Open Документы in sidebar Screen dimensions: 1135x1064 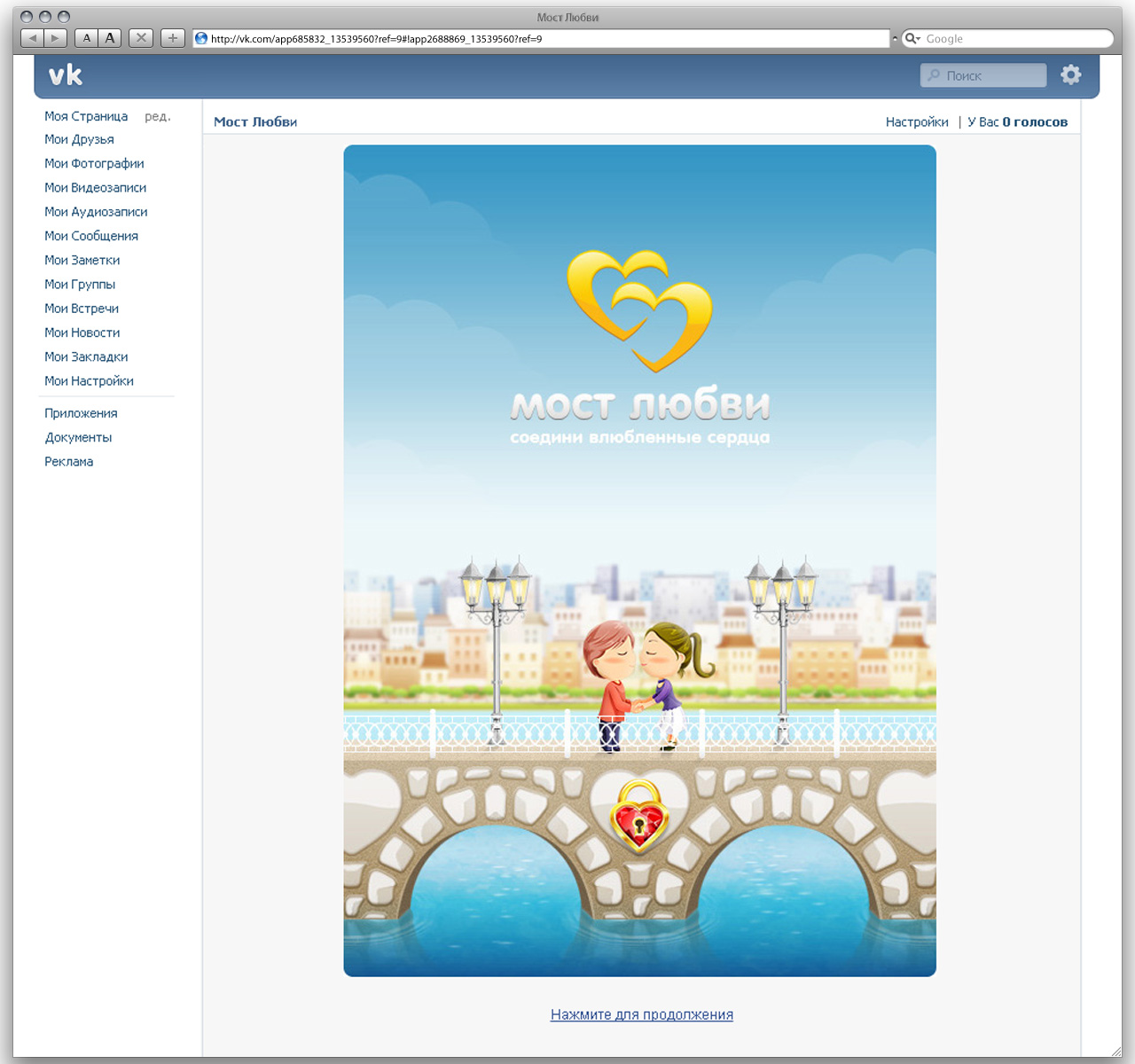pos(78,437)
